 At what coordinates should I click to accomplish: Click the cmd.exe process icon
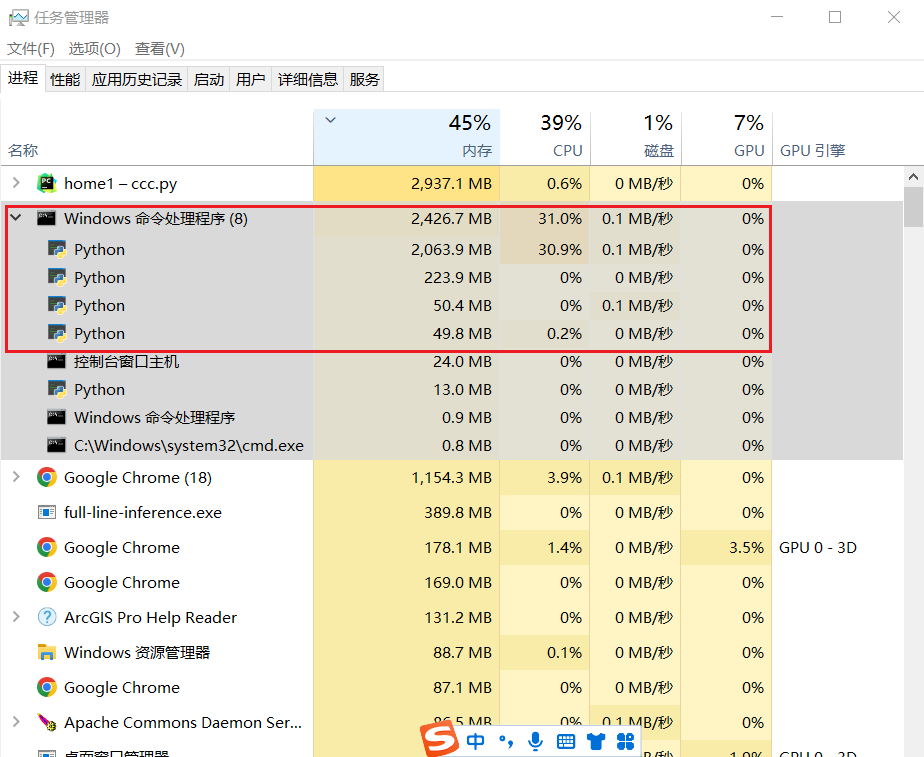(x=57, y=445)
